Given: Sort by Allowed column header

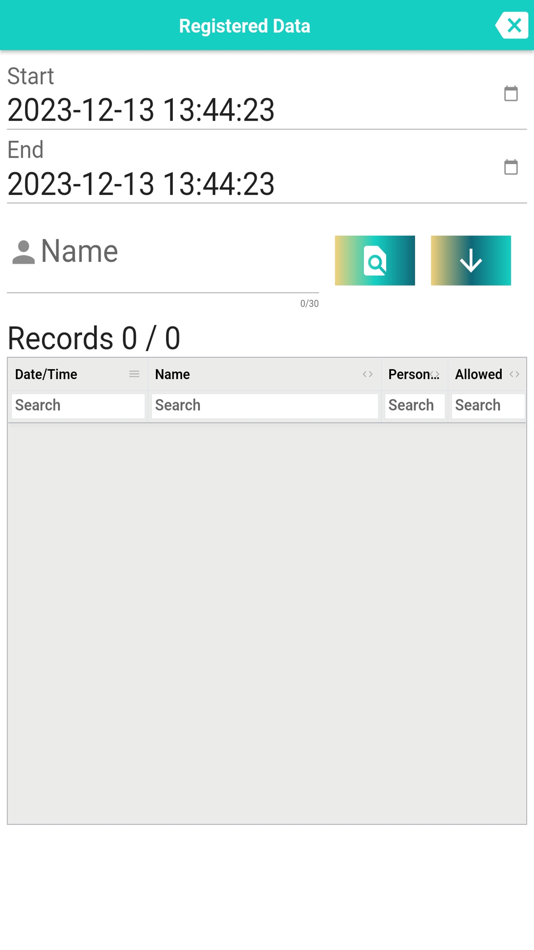Looking at the screenshot, I should coord(478,374).
